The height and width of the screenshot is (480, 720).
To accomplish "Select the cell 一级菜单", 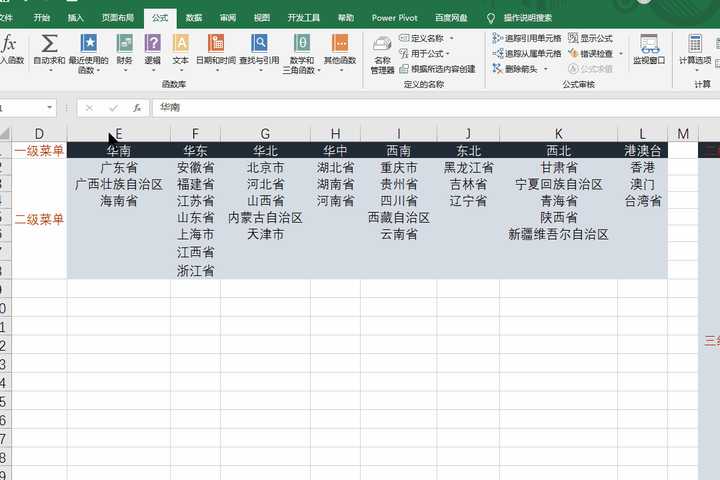I will [39, 151].
